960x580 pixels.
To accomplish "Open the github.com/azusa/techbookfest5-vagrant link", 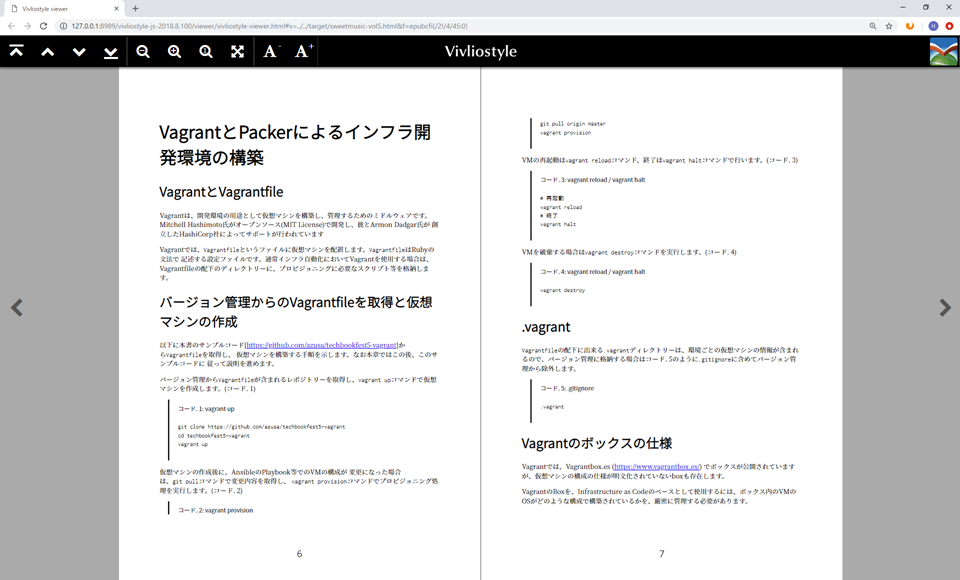I will click(321, 345).
